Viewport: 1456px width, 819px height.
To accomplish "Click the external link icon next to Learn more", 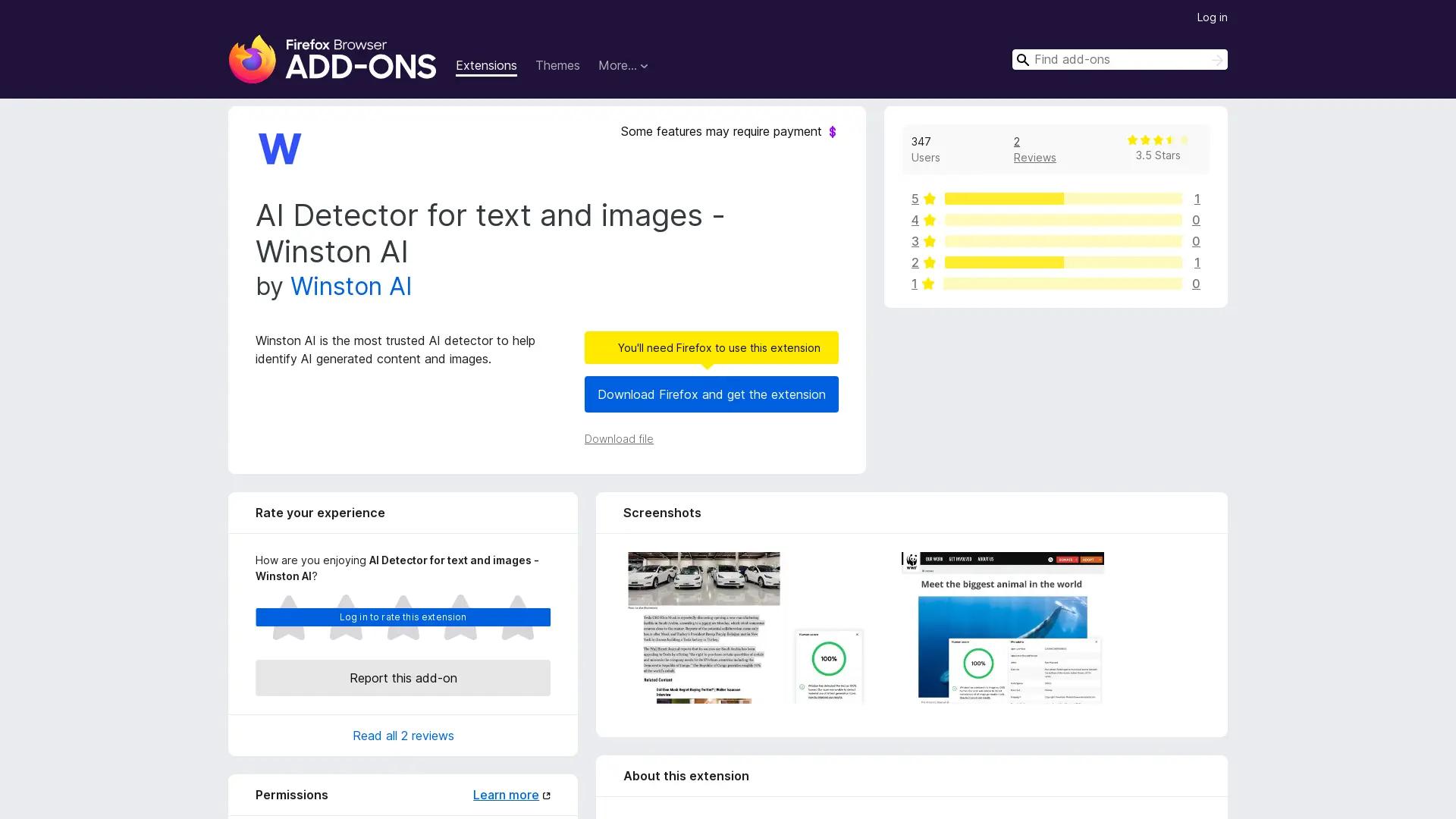I will pos(547,795).
